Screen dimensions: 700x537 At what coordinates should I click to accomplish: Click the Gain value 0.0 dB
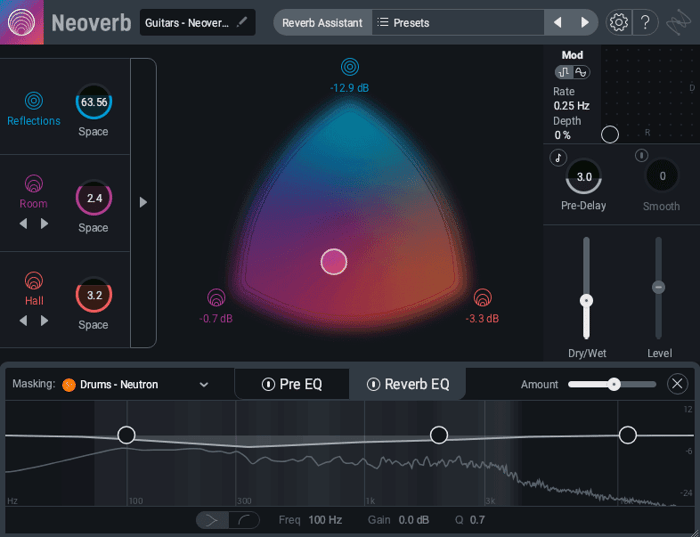413,520
